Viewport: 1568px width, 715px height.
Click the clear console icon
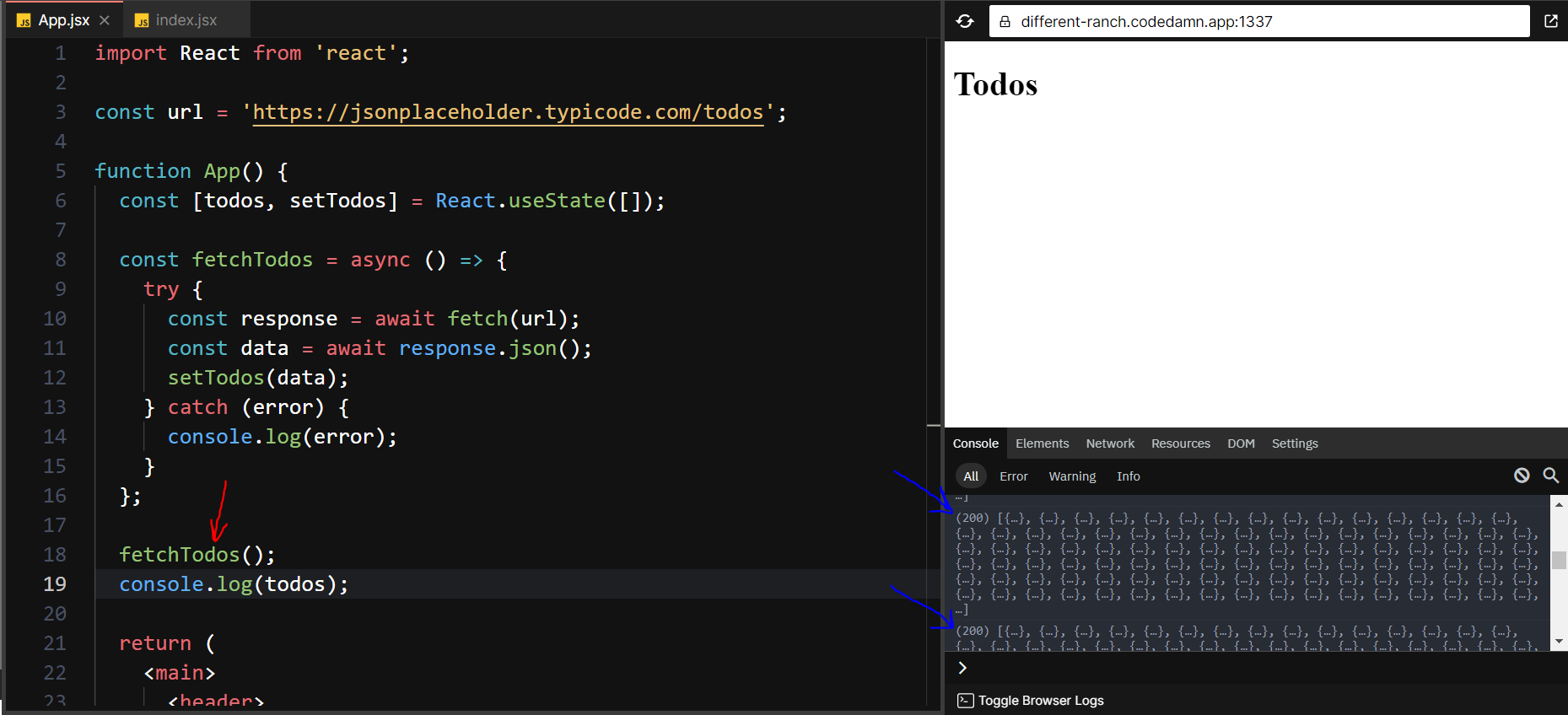[x=1521, y=476]
